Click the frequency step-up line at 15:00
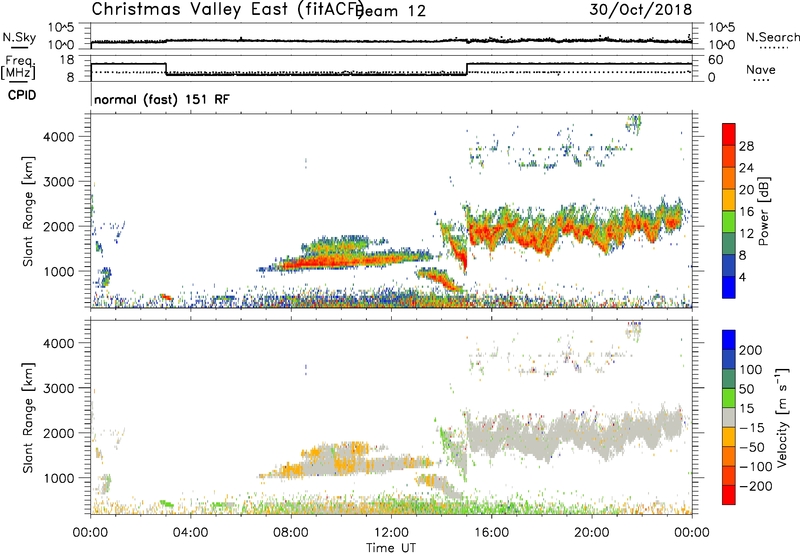Screen dimensions: 800x554 tap(467, 69)
